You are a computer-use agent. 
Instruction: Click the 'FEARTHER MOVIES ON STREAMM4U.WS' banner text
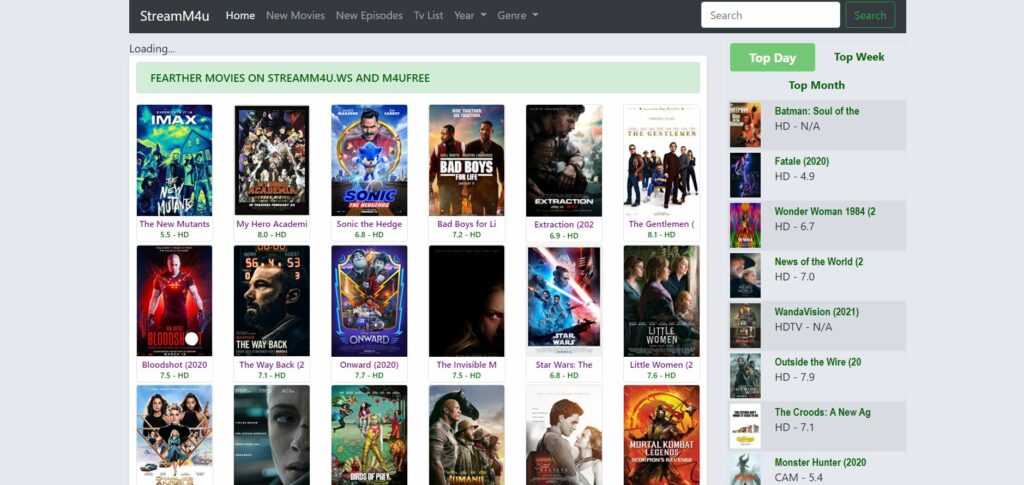pyautogui.click(x=290, y=78)
